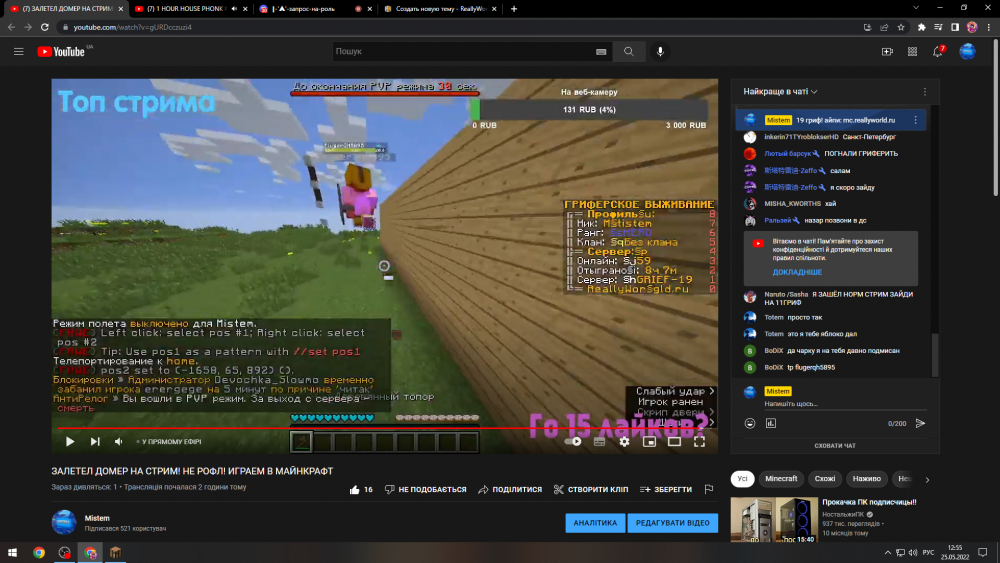This screenshot has width=1000, height=563.
Task: Mute the video volume speaker
Action: [x=119, y=441]
